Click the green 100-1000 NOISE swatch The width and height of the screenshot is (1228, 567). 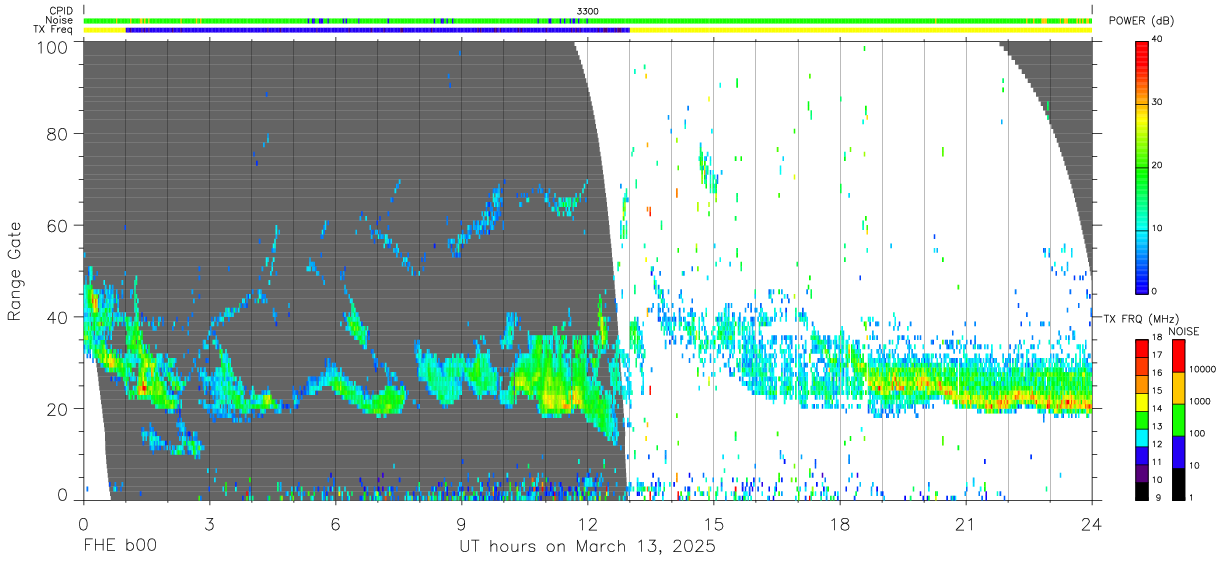1178,419
